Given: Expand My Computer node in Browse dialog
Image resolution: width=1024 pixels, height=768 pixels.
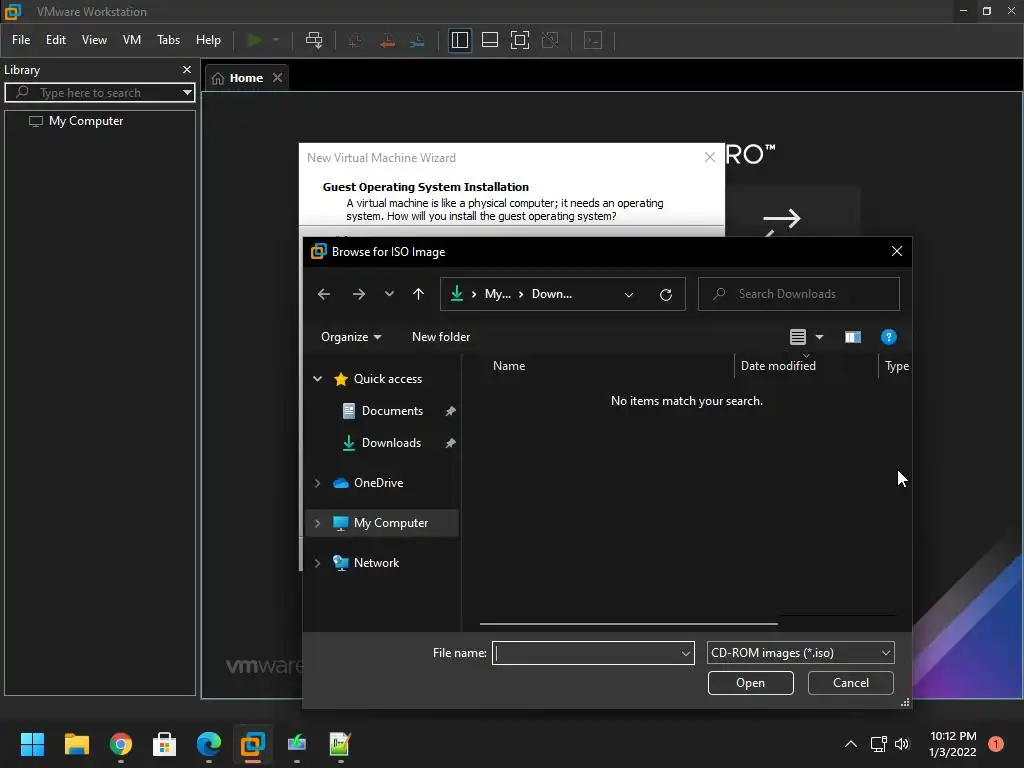Looking at the screenshot, I should coord(317,523).
